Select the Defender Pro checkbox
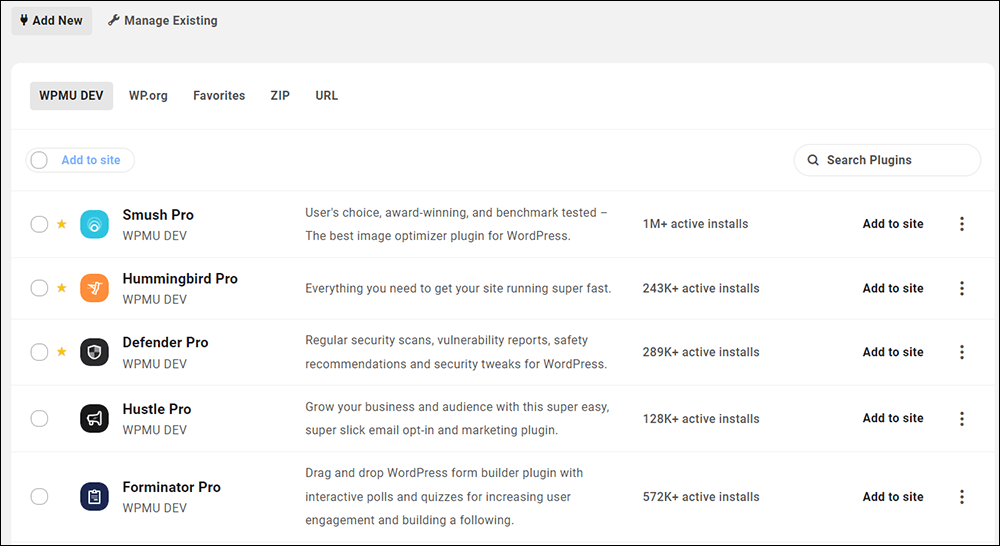This screenshot has width=1000, height=546. coord(40,352)
